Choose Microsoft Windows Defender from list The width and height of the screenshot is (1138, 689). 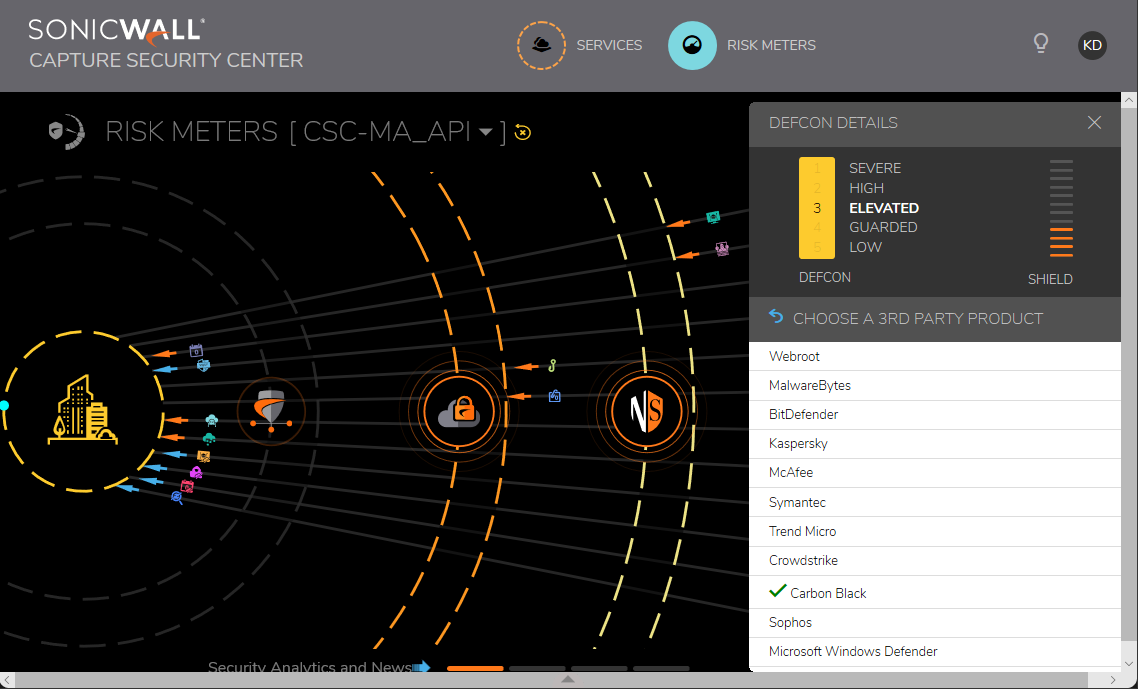(935, 652)
